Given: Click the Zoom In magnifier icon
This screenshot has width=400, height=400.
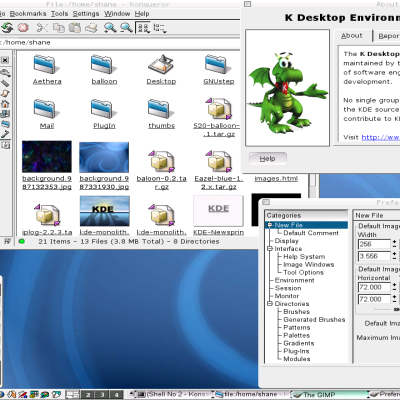Looking at the screenshot, I should pos(110,28).
